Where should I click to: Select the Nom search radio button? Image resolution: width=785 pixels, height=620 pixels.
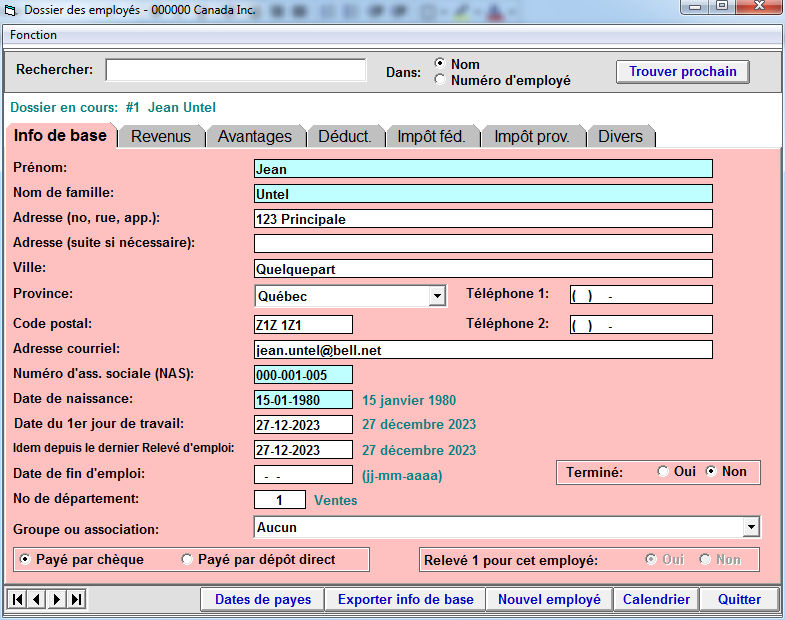pyautogui.click(x=440, y=64)
